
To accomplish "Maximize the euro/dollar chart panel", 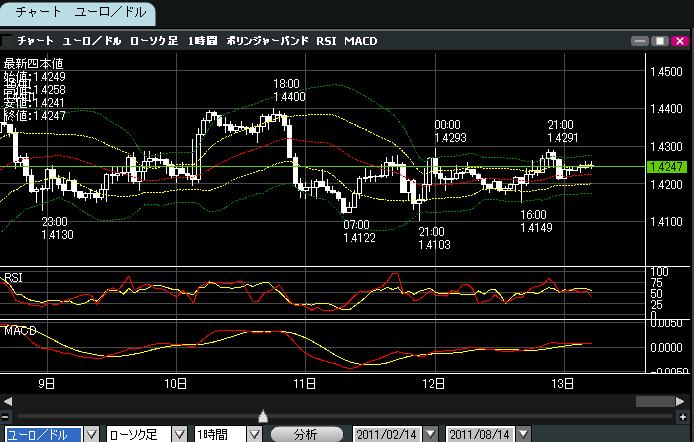I will click(x=659, y=41).
